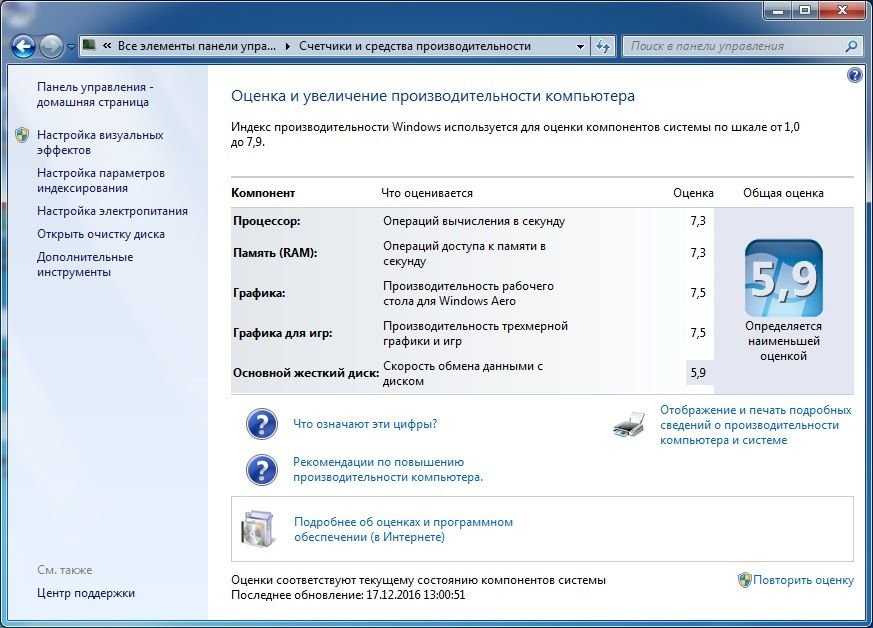The height and width of the screenshot is (628, 873).
Task: Click the "Память (RAM):" row label
Action: point(275,253)
